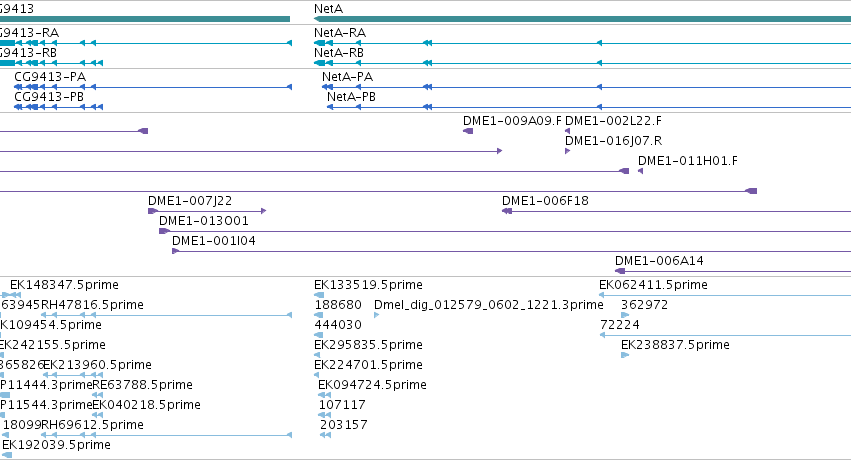Select the EK238837.5prime EST arrow
Viewport: 851px width, 460px height.
[625, 355]
